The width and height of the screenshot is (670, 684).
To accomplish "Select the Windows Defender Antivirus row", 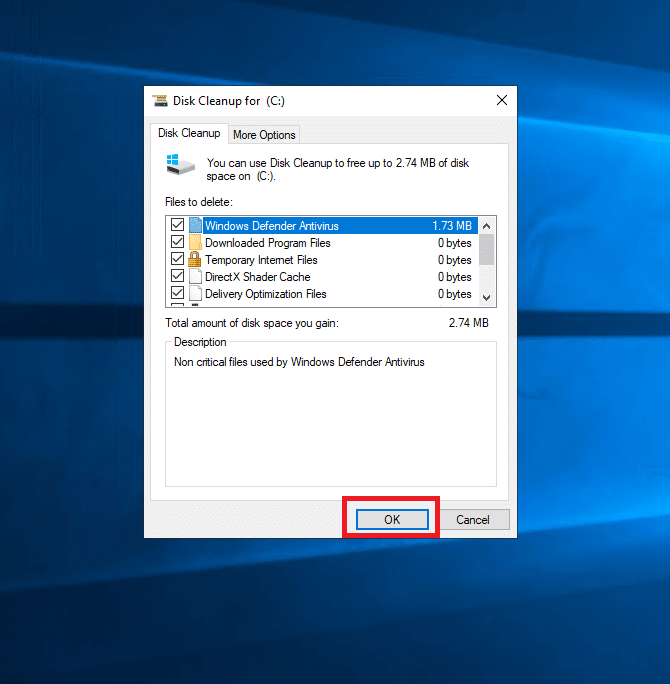I will 322,226.
